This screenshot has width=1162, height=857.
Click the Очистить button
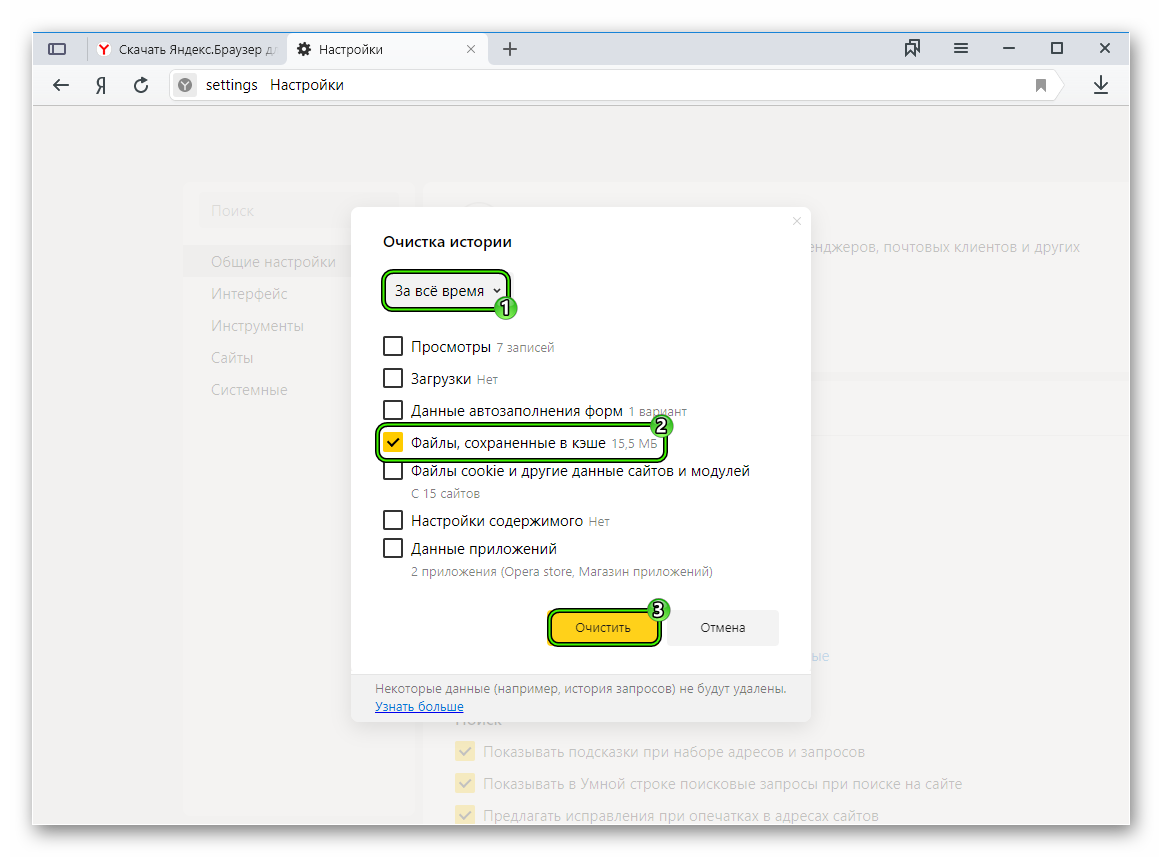(603, 627)
